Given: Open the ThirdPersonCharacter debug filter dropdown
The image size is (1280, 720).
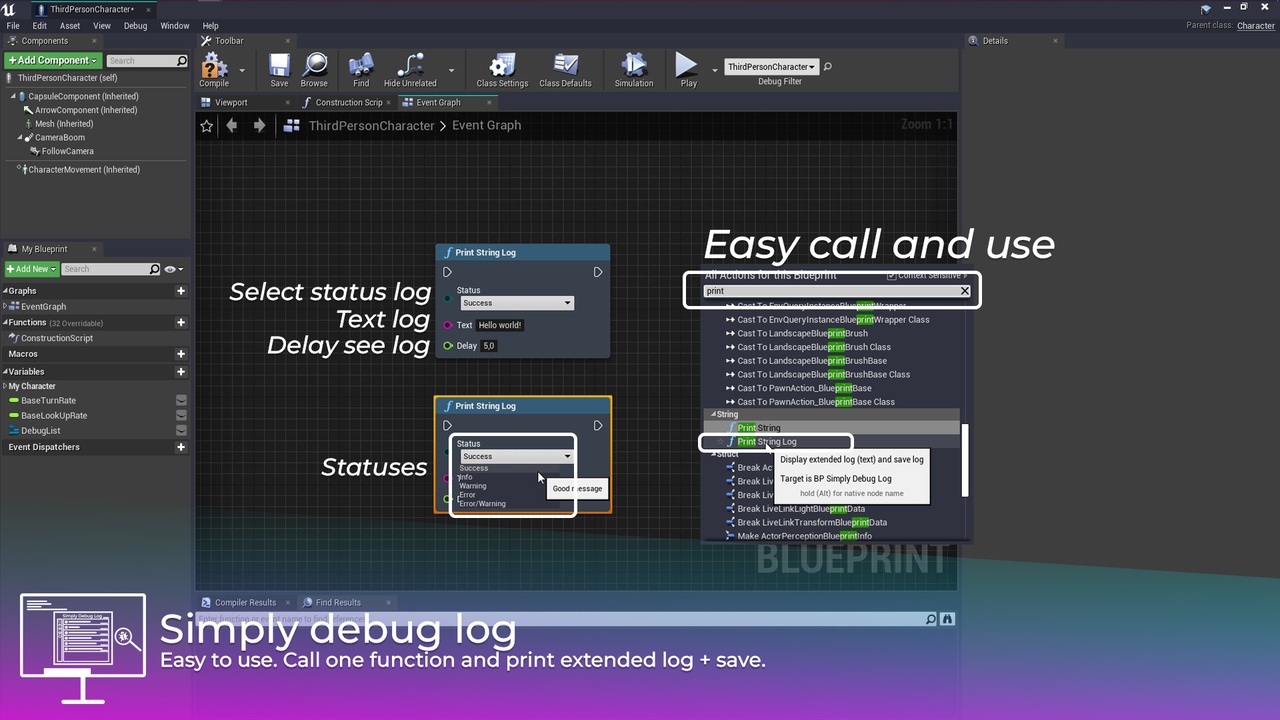Looking at the screenshot, I should pos(771,67).
